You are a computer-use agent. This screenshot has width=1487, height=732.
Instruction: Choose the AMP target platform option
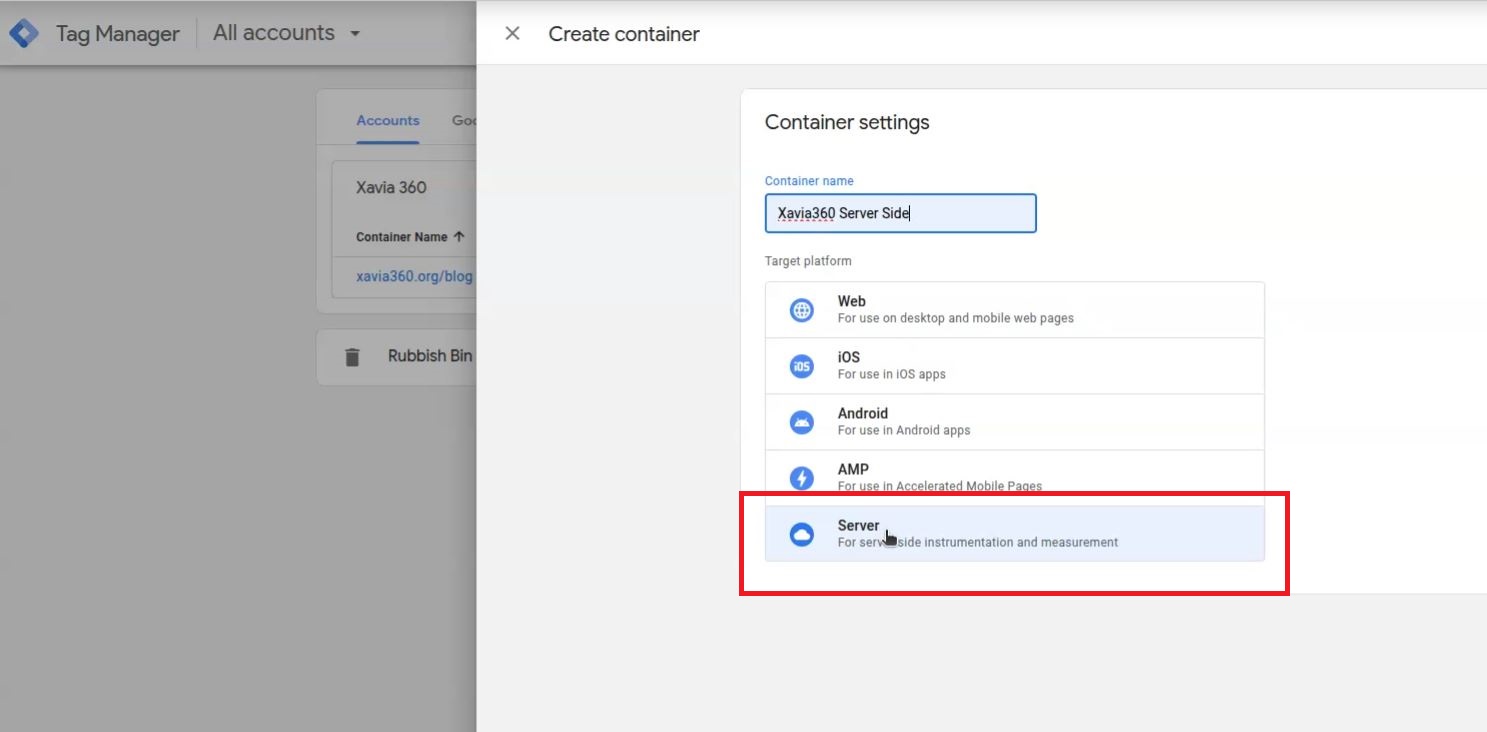(1014, 478)
